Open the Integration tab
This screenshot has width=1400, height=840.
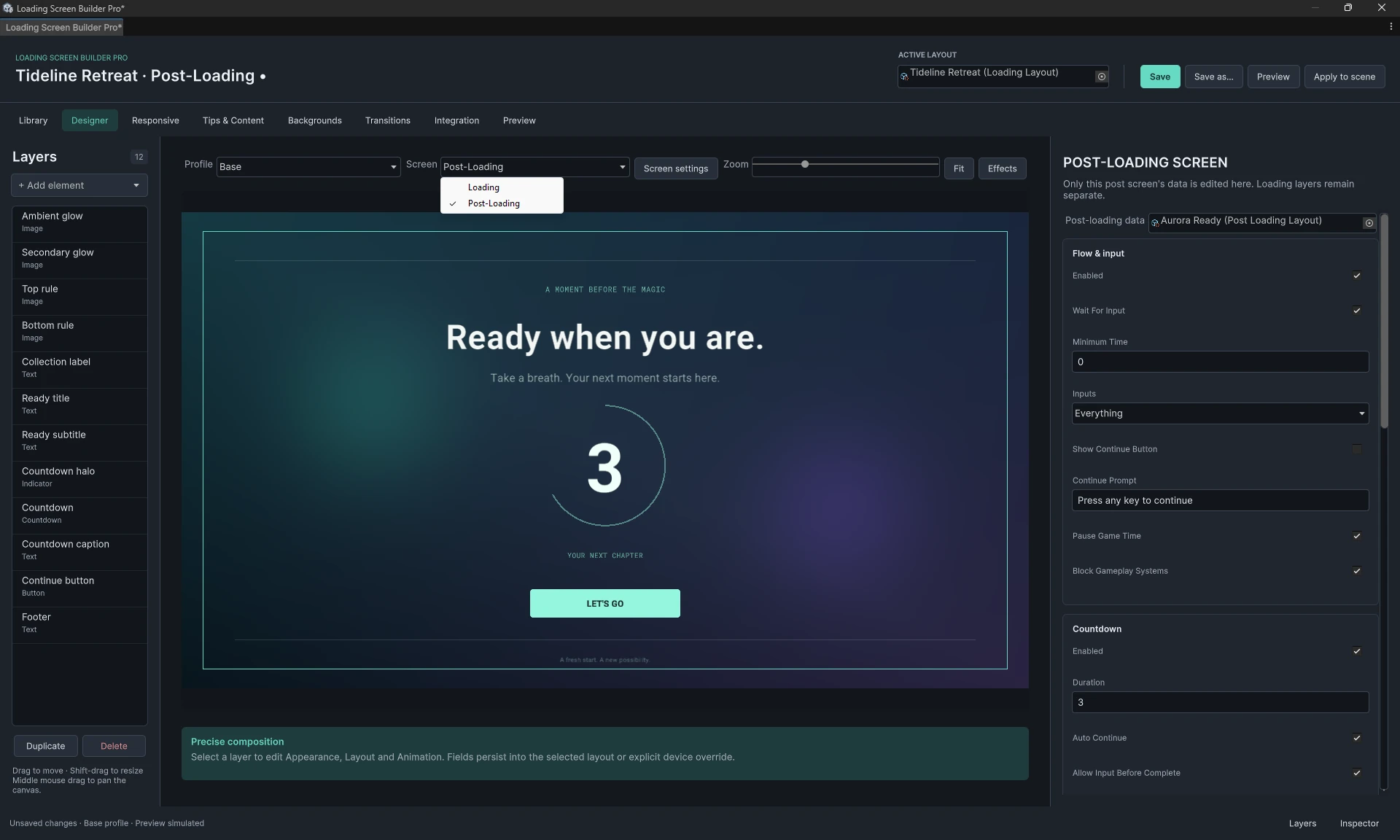tap(457, 120)
